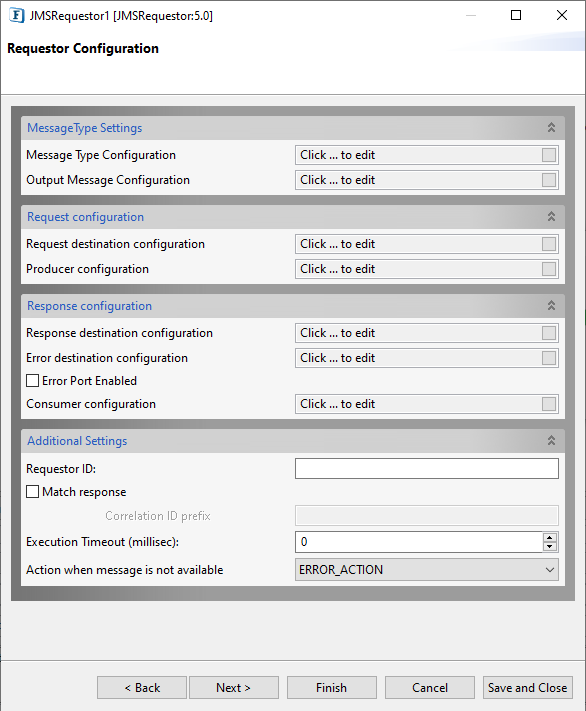This screenshot has width=586, height=711.
Task: Open Message Type Configuration edit button
Action: [549, 155]
